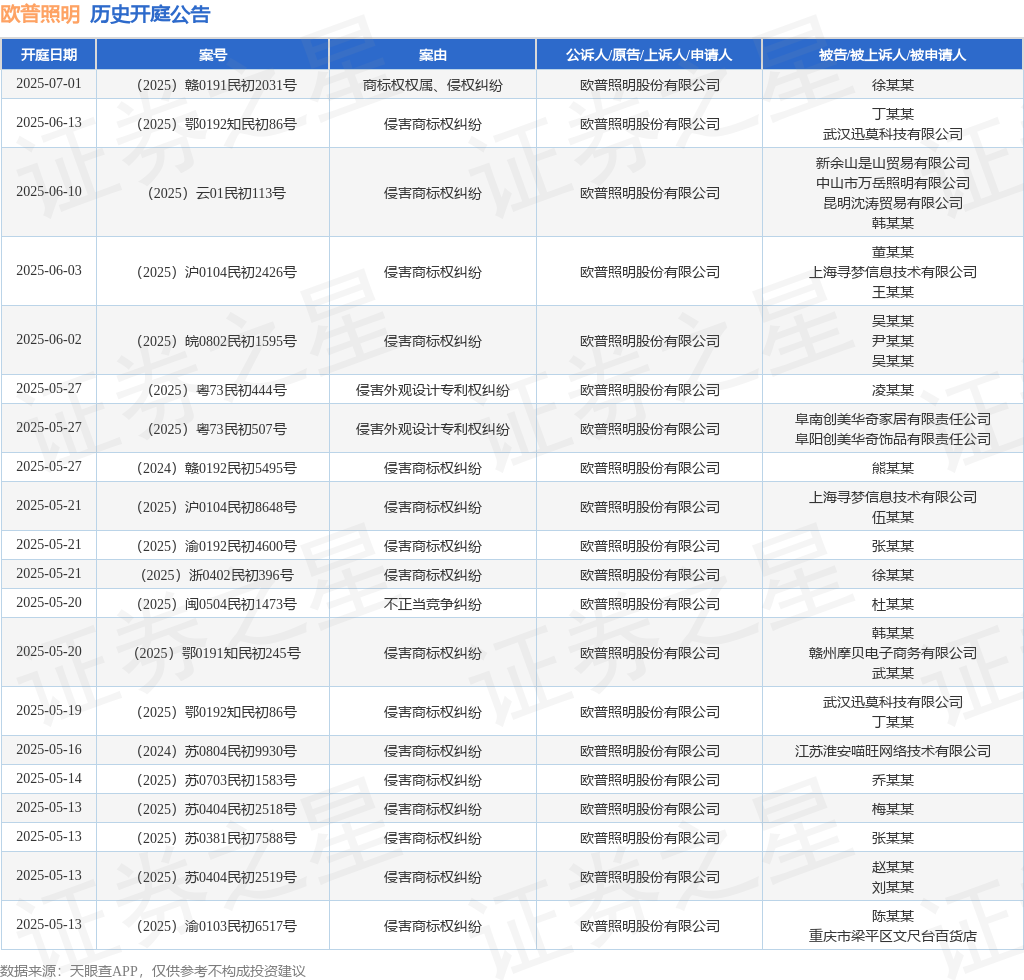Click the date 2025-07-01
Image resolution: width=1024 pixels, height=980 pixels.
click(x=49, y=84)
